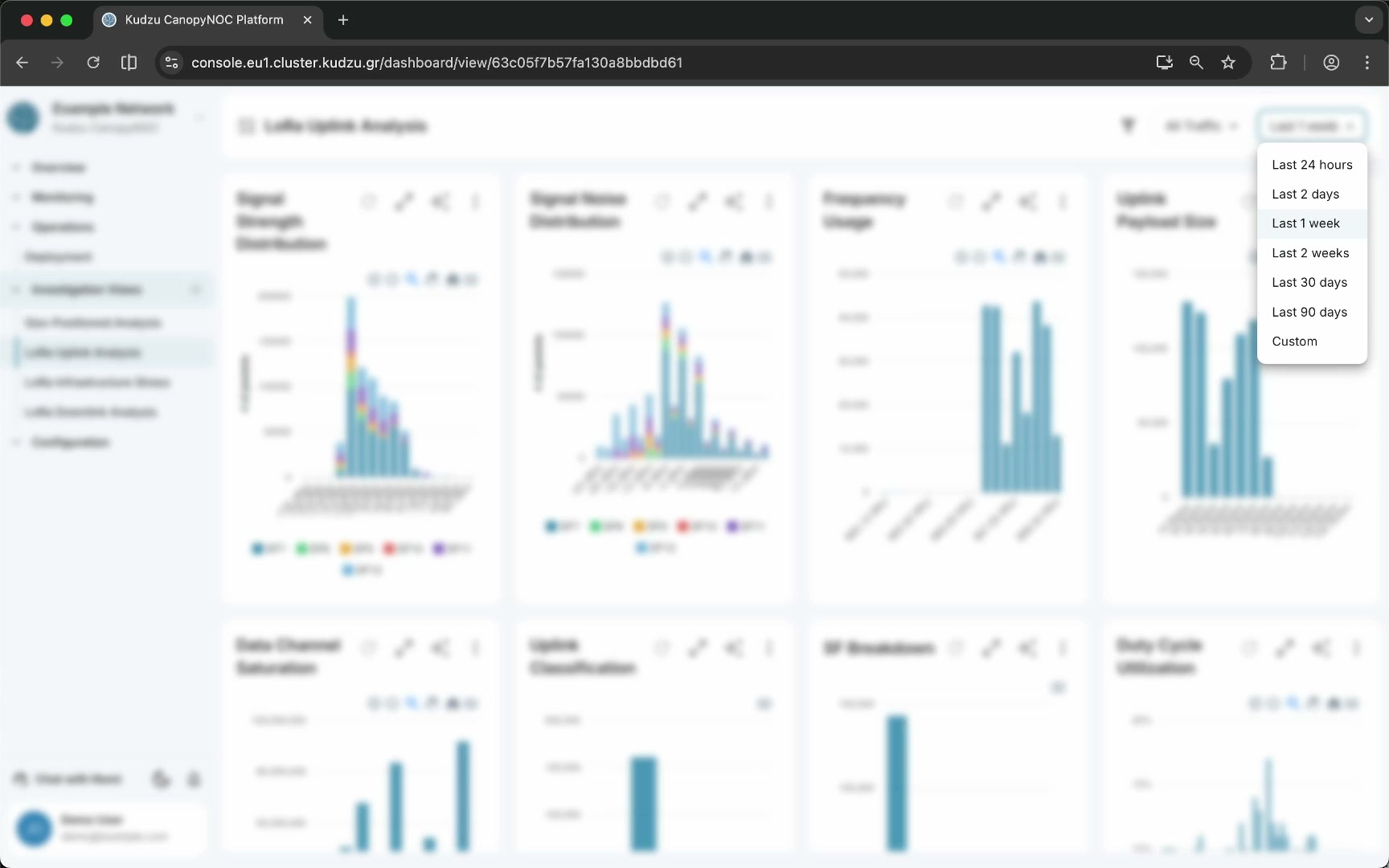Go back to previous page
The width and height of the screenshot is (1389, 868).
click(23, 63)
